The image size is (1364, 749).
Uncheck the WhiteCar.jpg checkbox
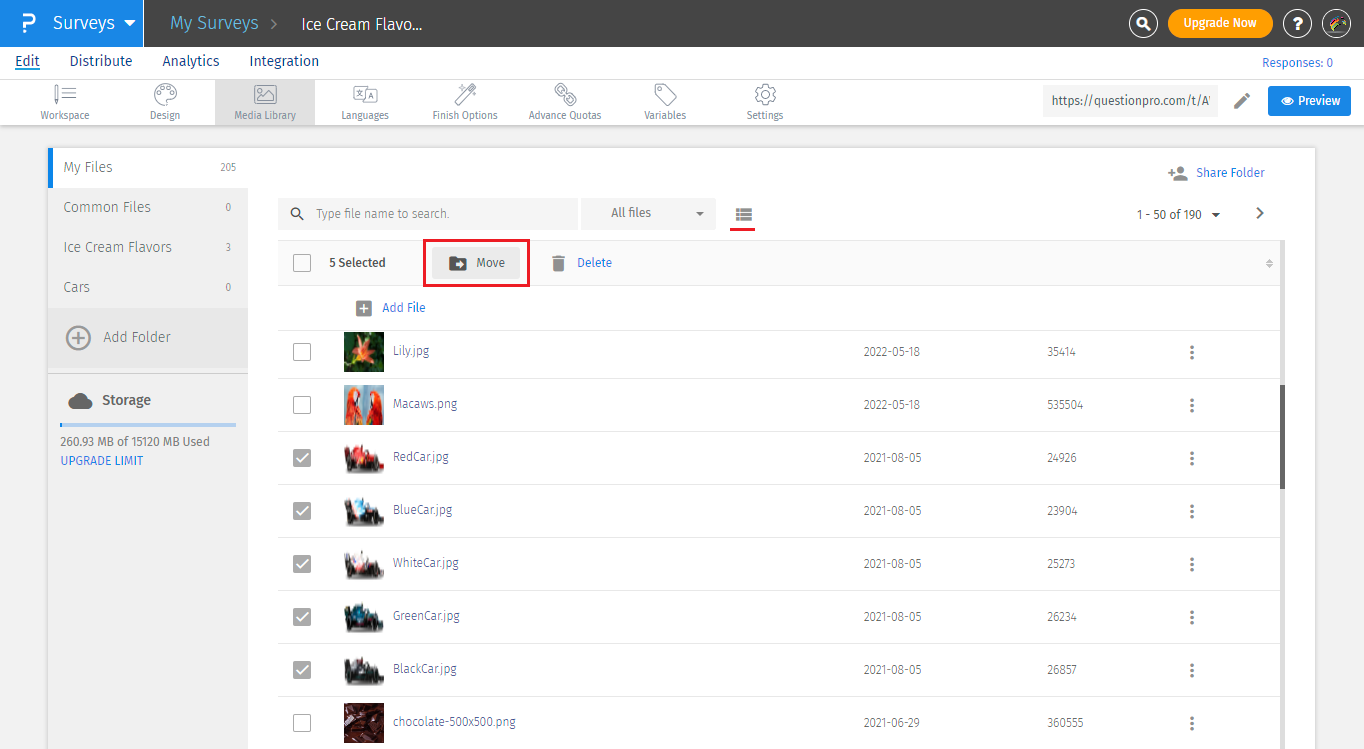302,564
